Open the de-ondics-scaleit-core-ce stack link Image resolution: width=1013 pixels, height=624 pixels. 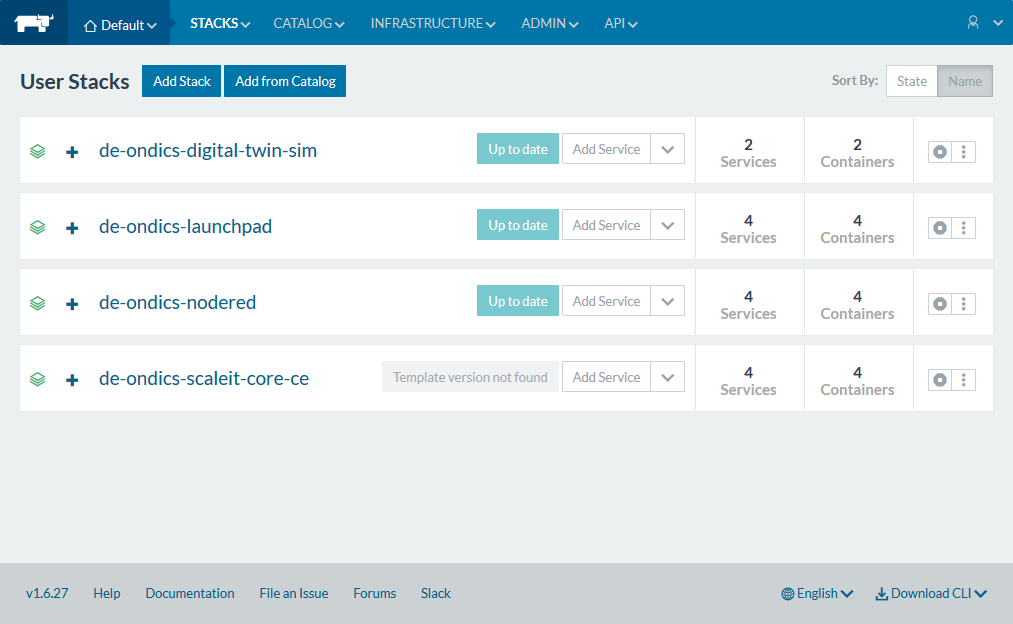[x=204, y=379]
